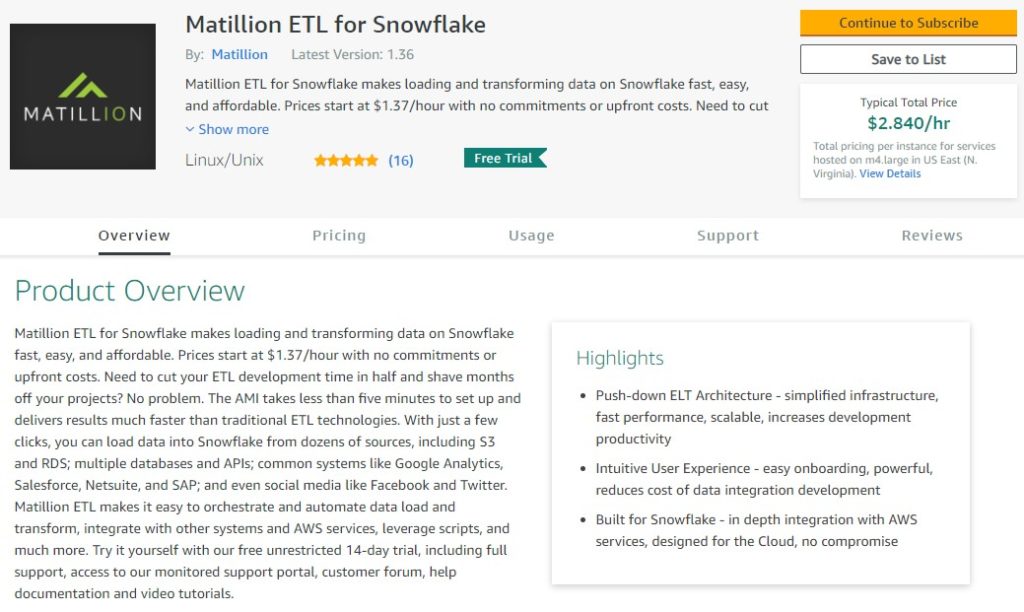Click the Product Overview heading

coord(130,291)
